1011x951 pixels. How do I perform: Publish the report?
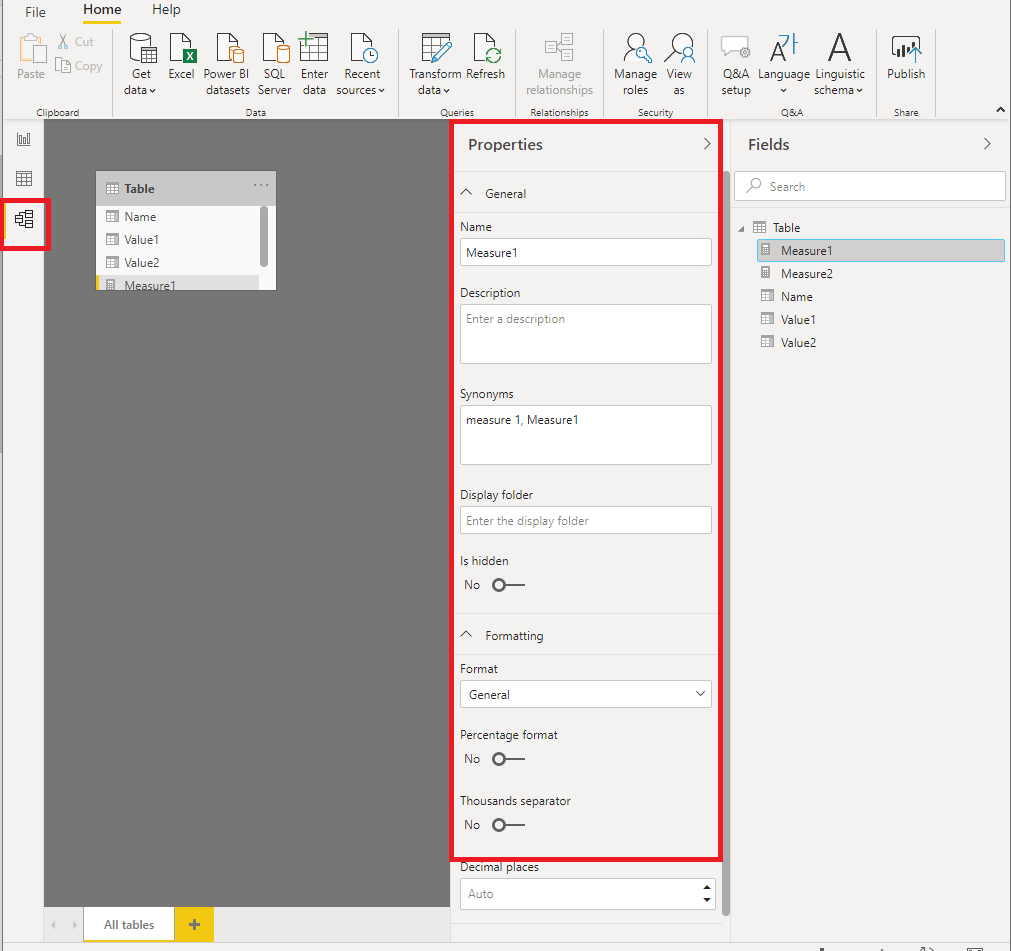(x=906, y=57)
